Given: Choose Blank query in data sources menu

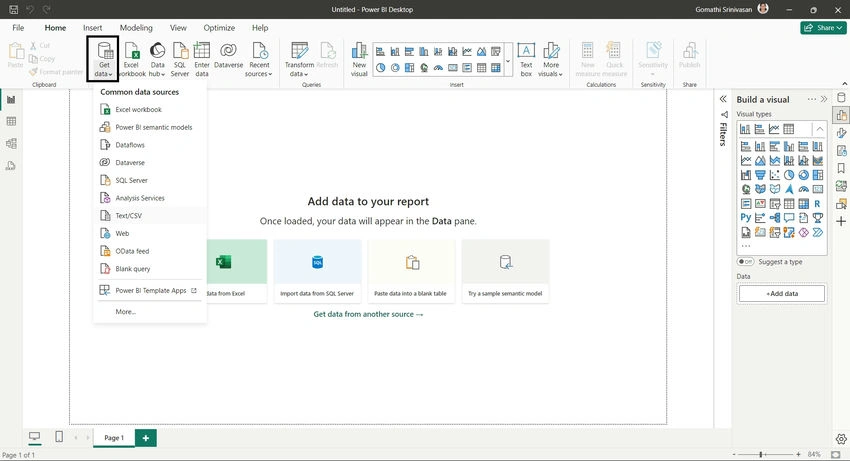Looking at the screenshot, I should coord(150,269).
